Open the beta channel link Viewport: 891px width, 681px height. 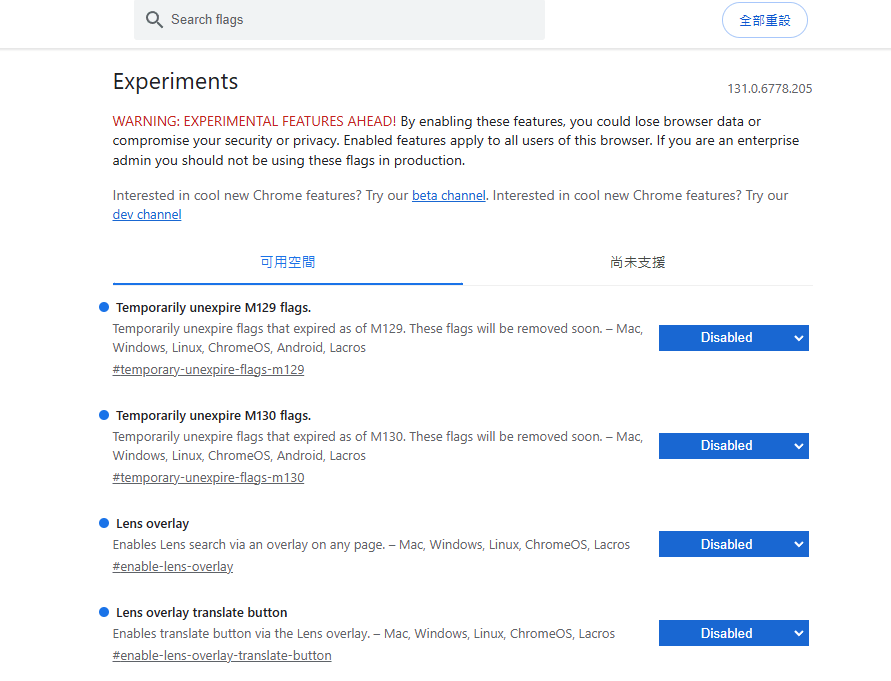point(448,196)
